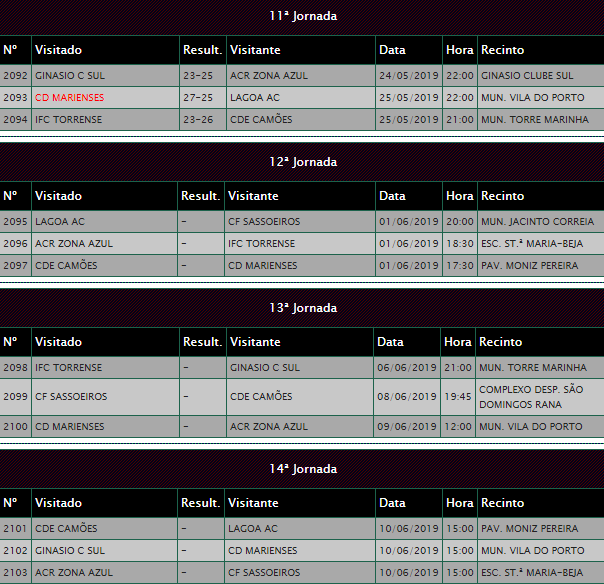Click LAGOA AC visitor in match 2093
The height and width of the screenshot is (584, 604).
(255, 97)
